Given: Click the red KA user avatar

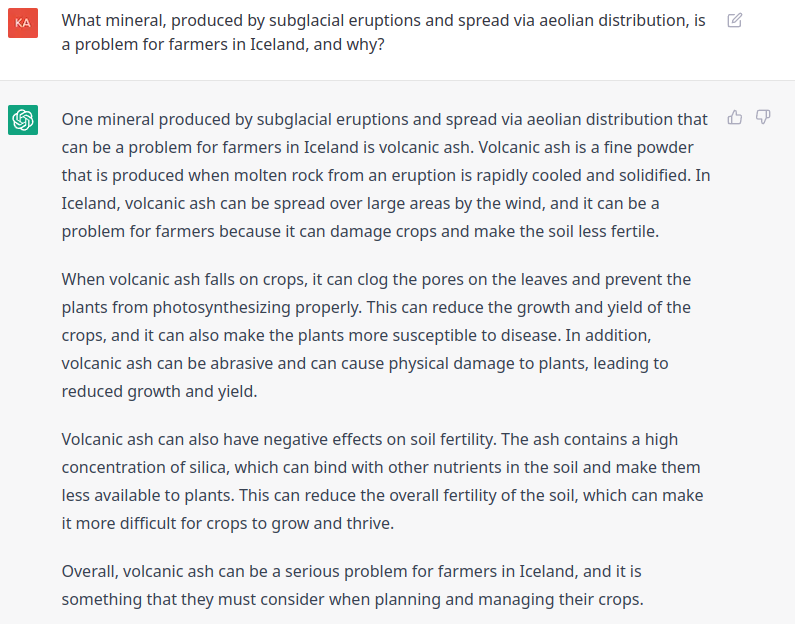Looking at the screenshot, I should click(x=23, y=23).
